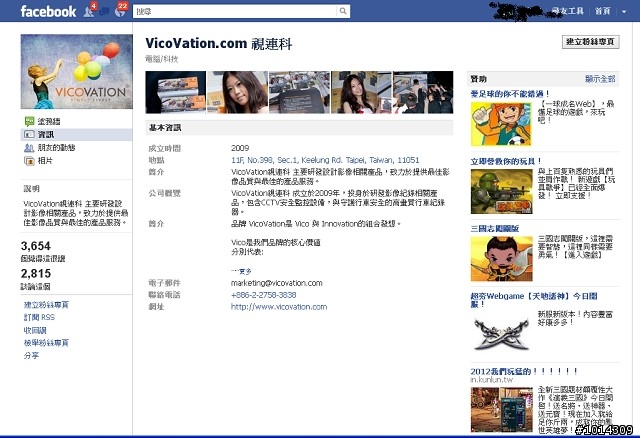Click the crossed swords ad image
This screenshot has width=640, height=438.
pyautogui.click(x=502, y=335)
